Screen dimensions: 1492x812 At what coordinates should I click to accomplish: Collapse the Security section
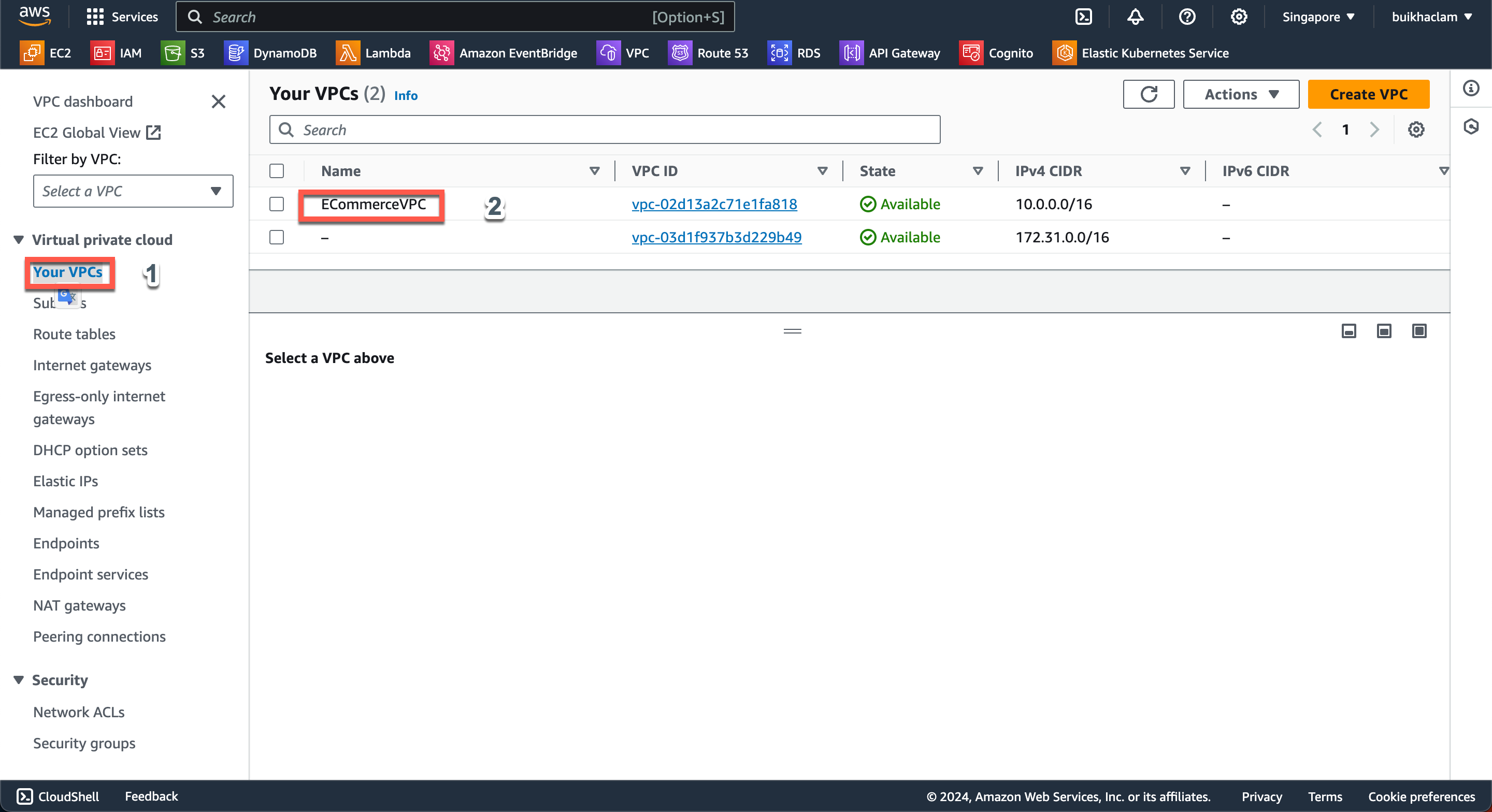point(19,679)
